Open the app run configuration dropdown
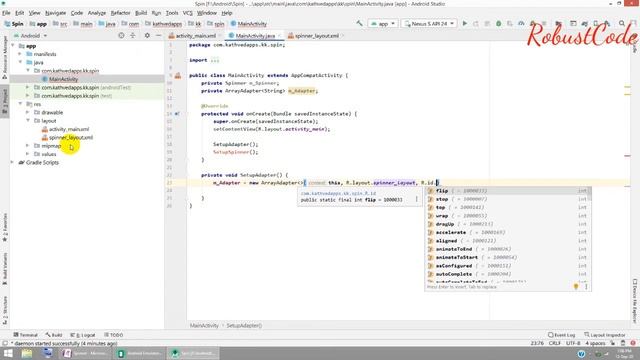Screen dimensions: 640x360 tap(382, 24)
